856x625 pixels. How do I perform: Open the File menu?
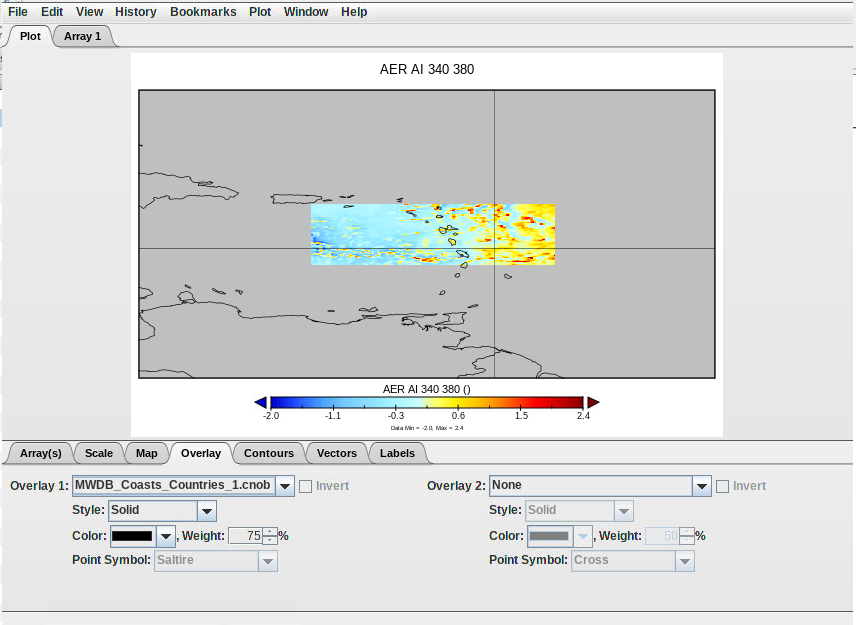17,11
